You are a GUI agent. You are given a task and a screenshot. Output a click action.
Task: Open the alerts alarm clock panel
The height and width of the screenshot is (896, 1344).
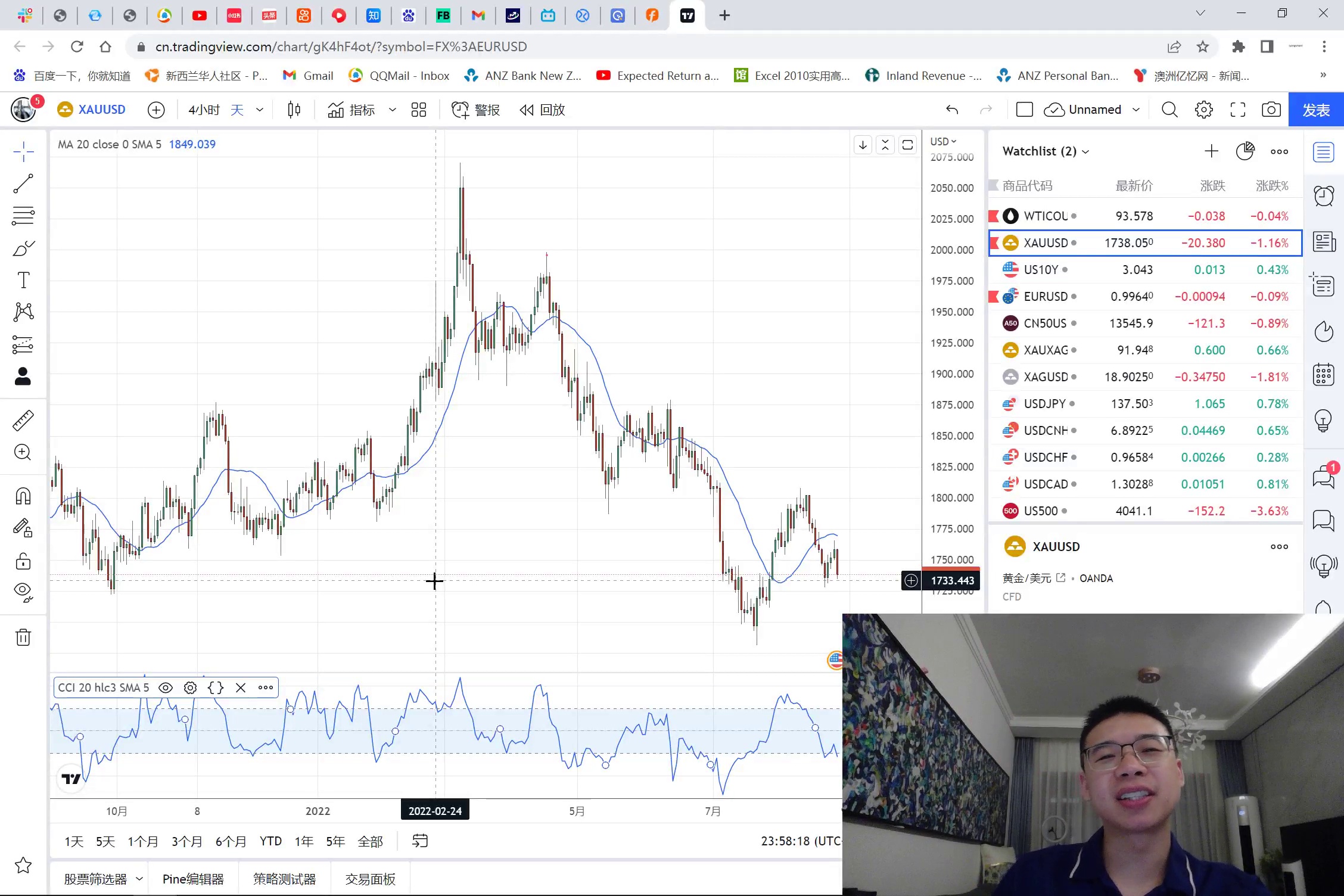[1323, 196]
